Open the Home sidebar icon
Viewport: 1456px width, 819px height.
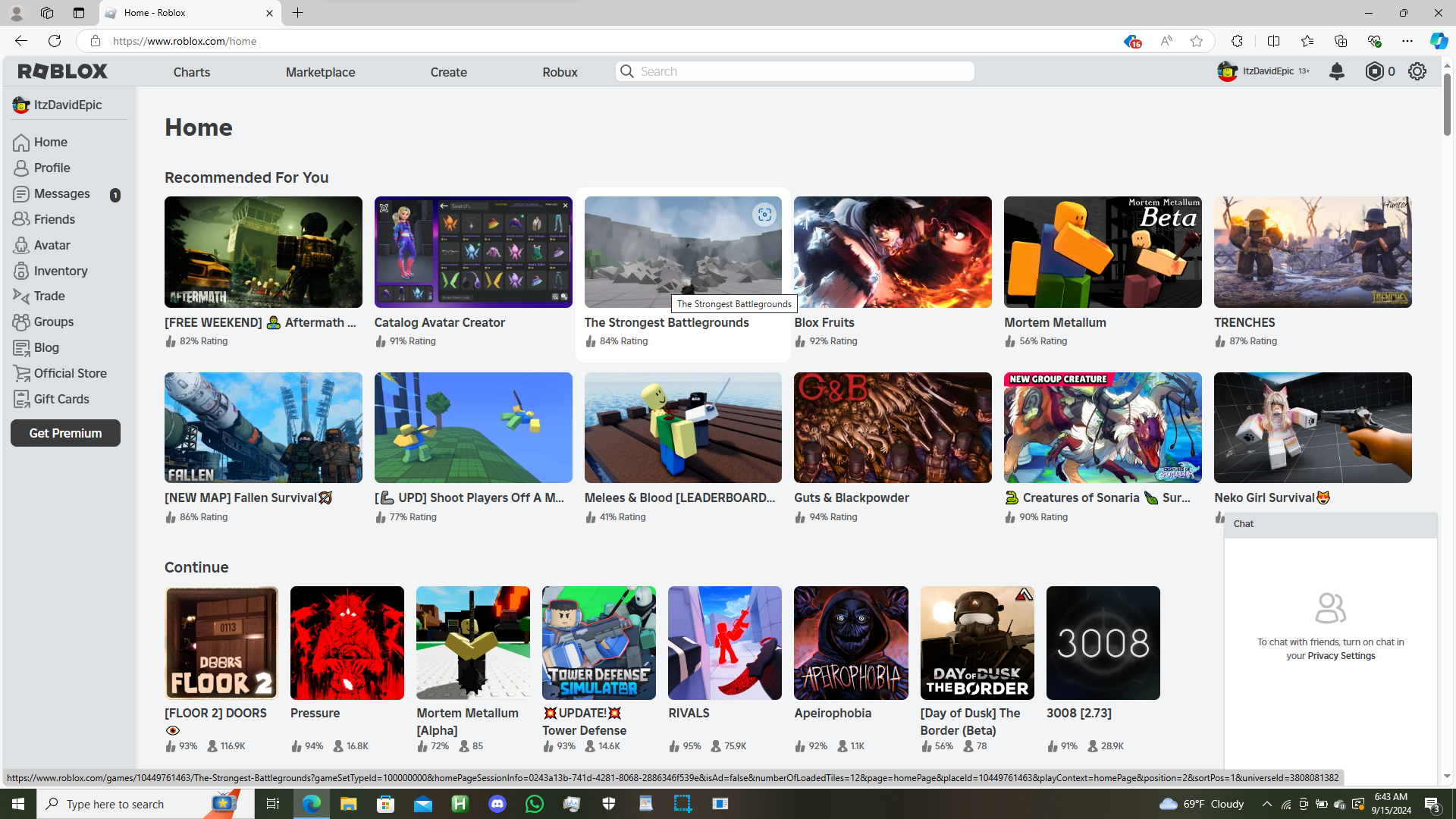point(21,143)
